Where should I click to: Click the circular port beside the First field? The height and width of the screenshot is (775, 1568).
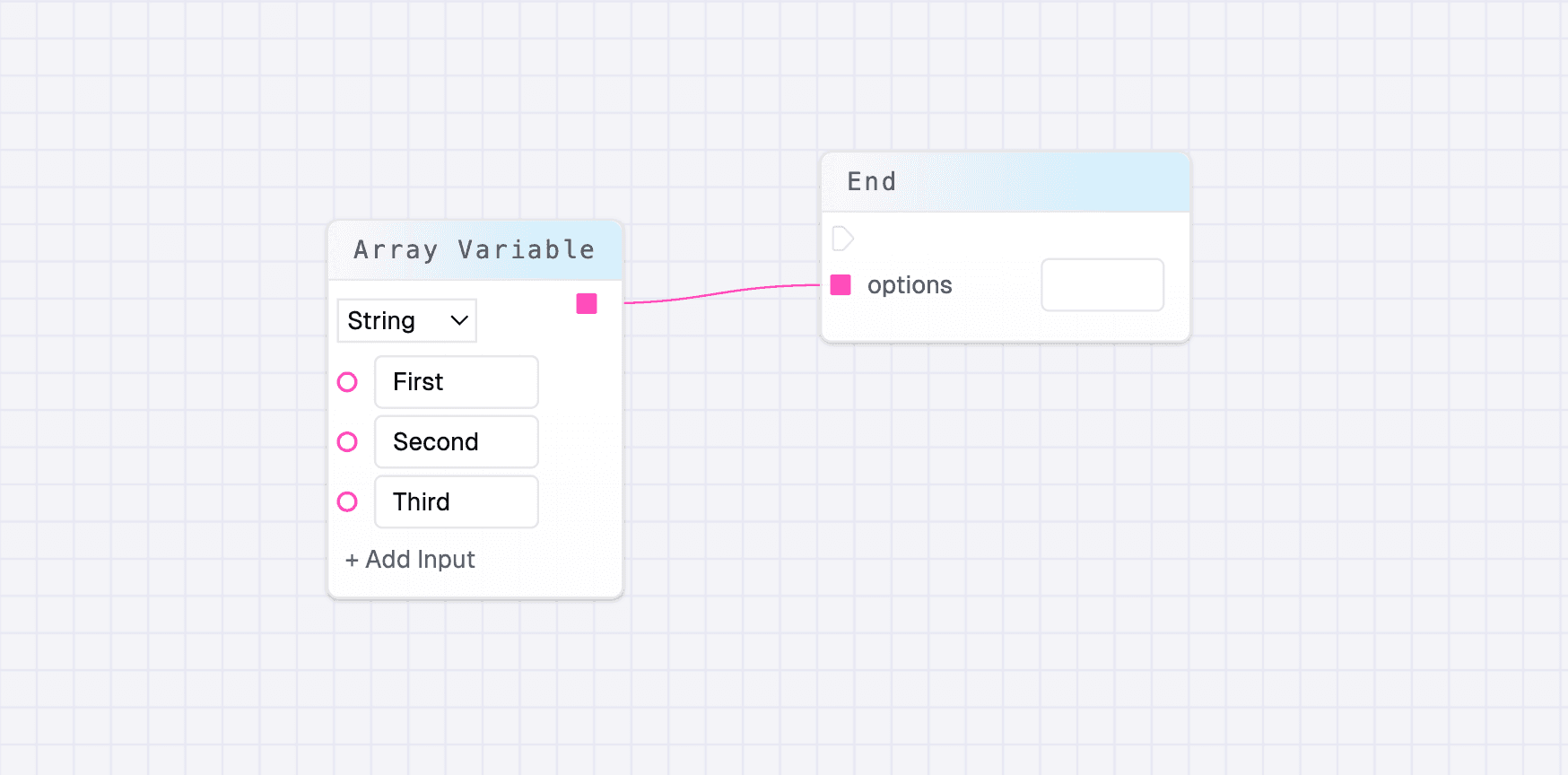(348, 382)
